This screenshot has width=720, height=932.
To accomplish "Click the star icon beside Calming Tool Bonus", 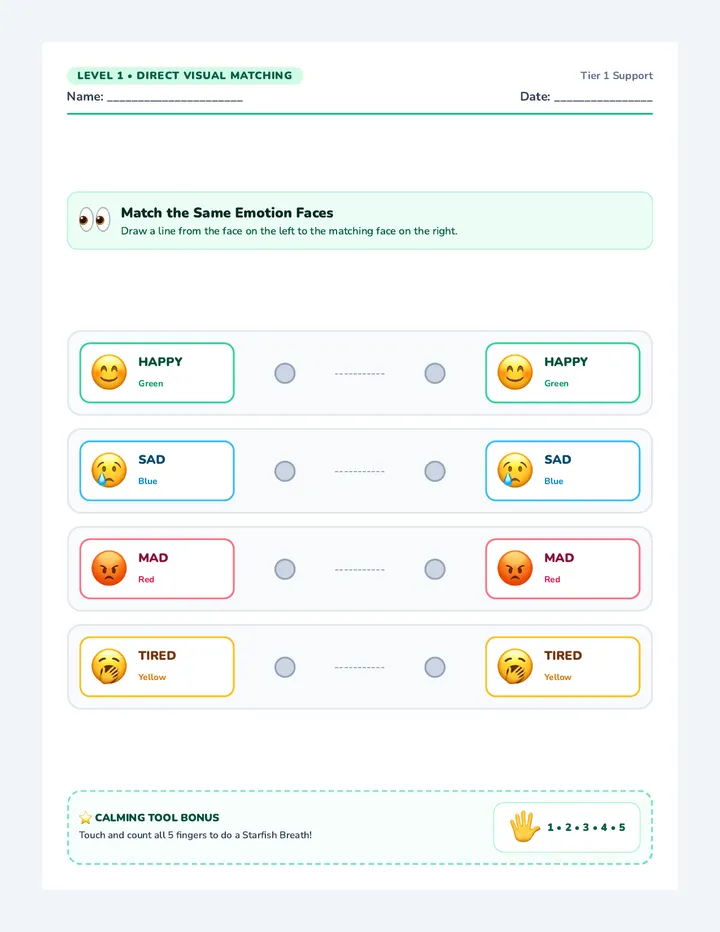I will tap(86, 818).
